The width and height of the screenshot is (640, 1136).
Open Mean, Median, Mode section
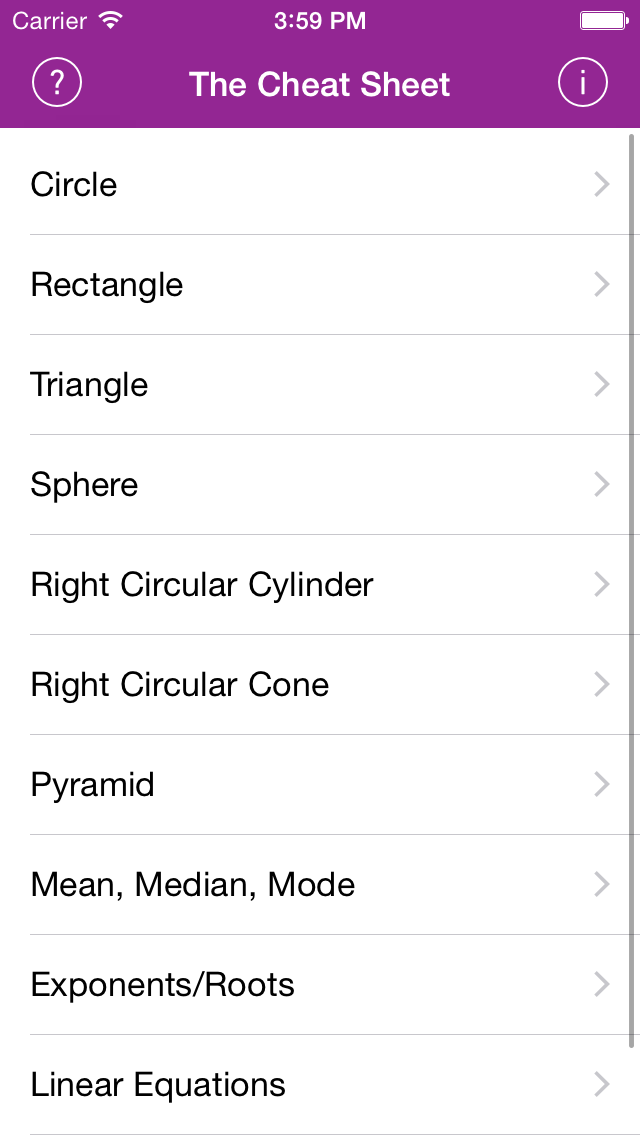[x=320, y=885]
